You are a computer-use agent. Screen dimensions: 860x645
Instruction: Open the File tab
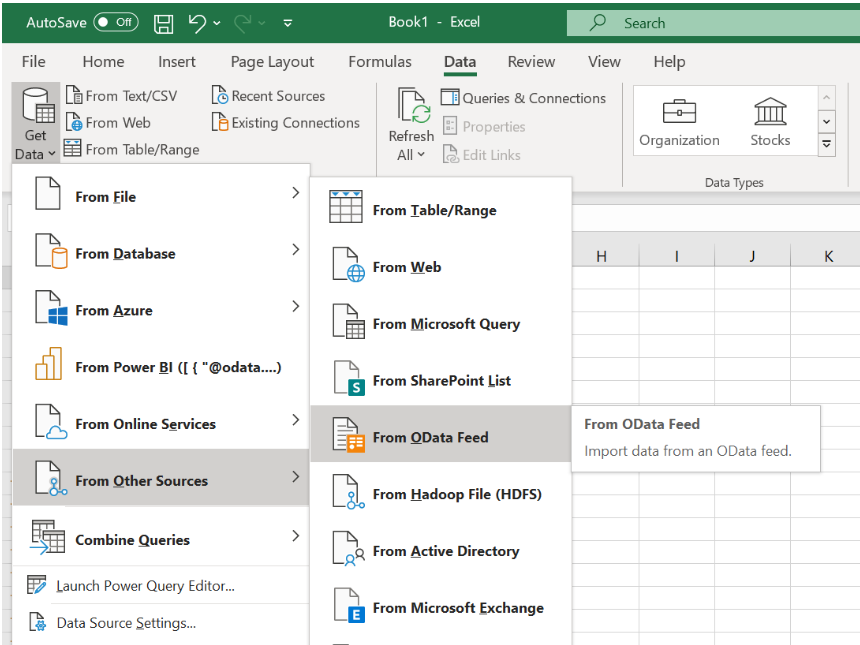coord(33,61)
